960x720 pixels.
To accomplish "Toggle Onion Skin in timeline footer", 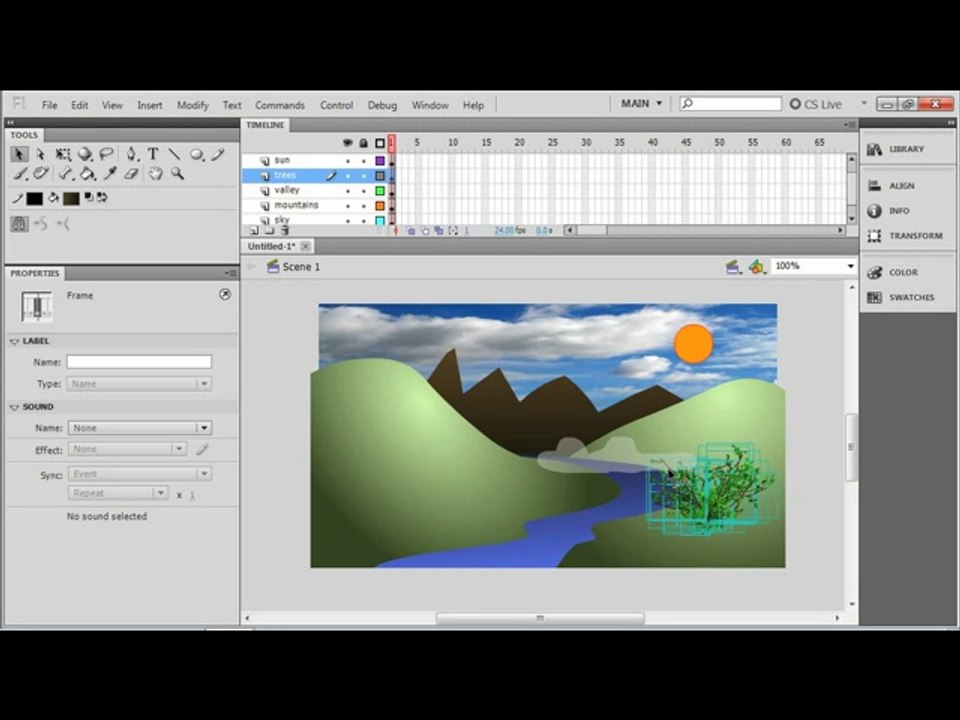I will 411,231.
